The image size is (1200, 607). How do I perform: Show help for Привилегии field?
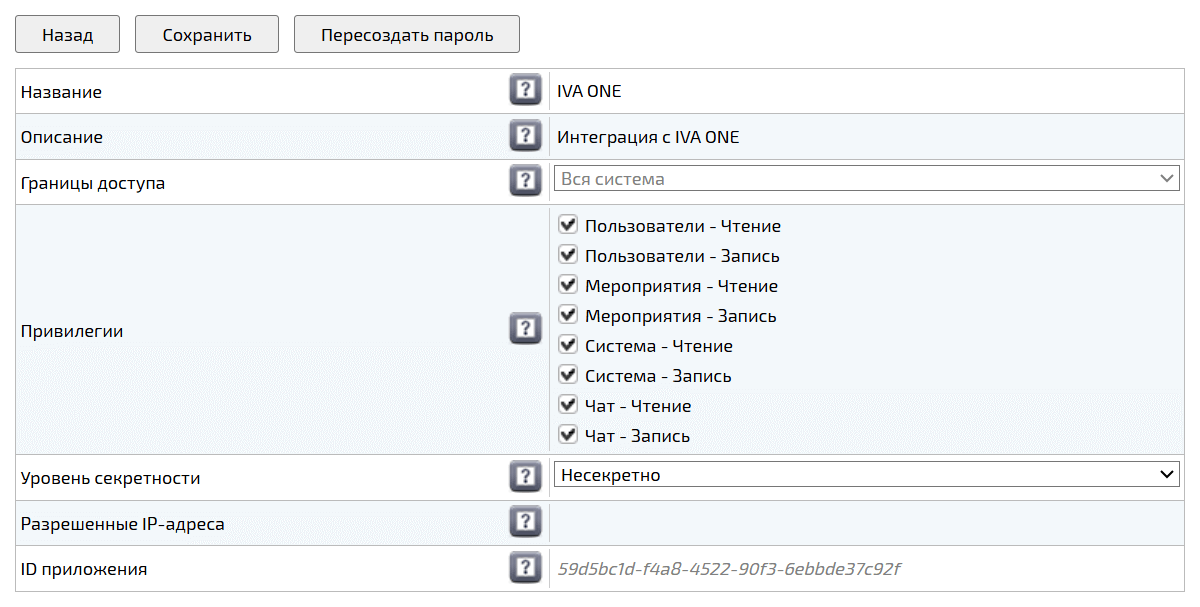point(525,329)
